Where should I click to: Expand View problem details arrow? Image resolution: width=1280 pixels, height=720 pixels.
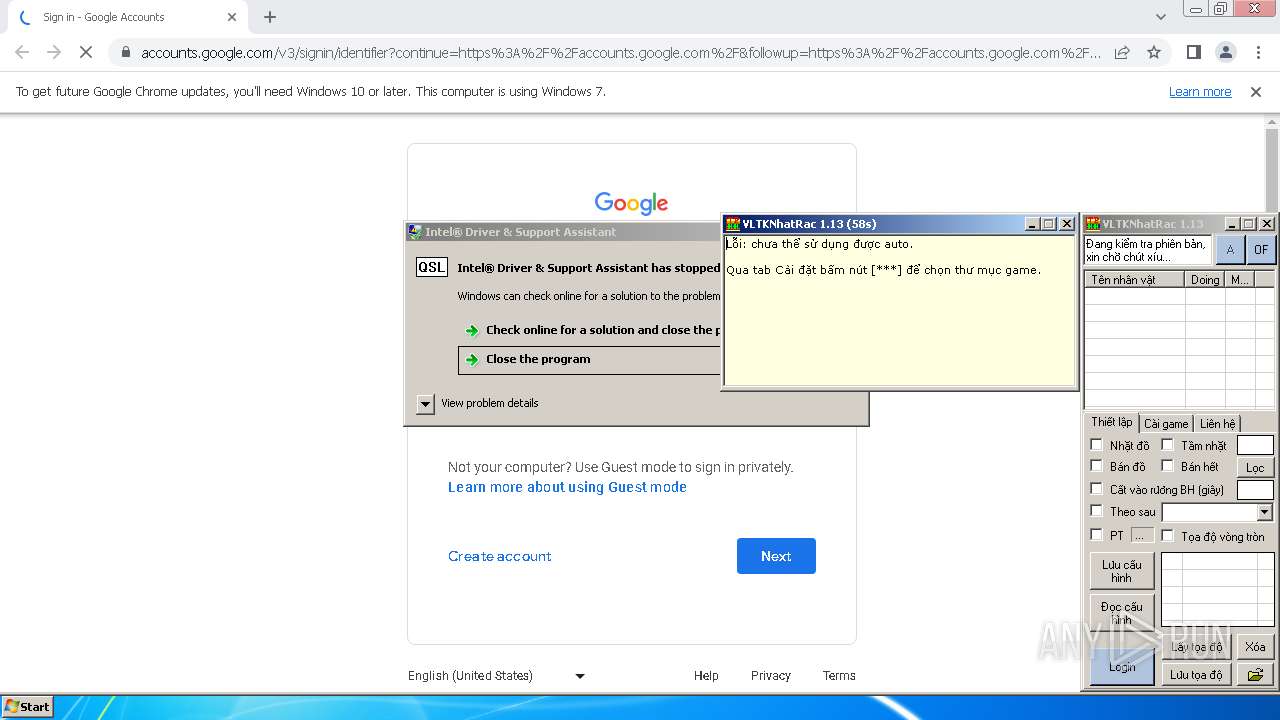point(425,404)
